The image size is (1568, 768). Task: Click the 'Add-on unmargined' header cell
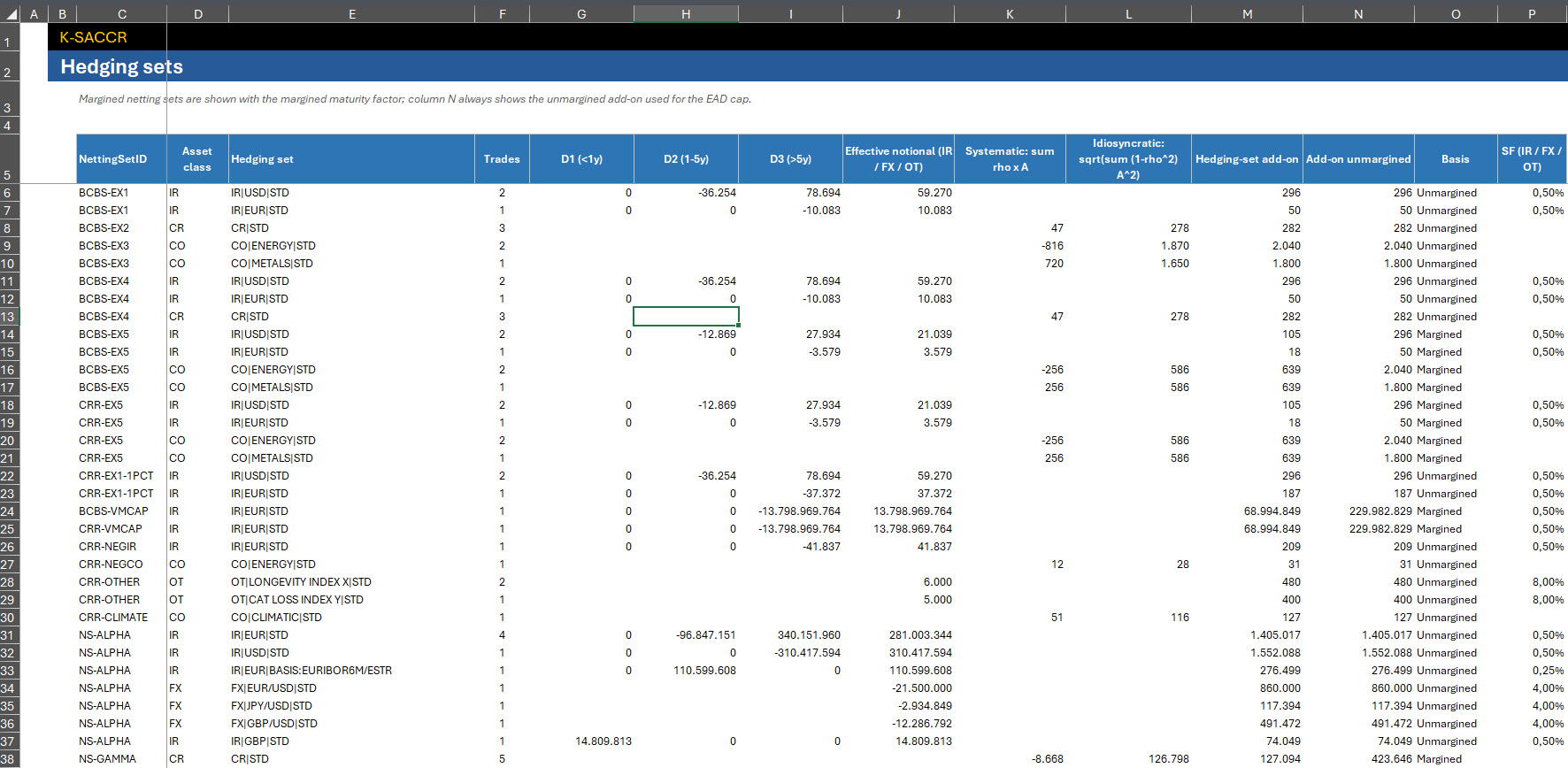click(1358, 159)
